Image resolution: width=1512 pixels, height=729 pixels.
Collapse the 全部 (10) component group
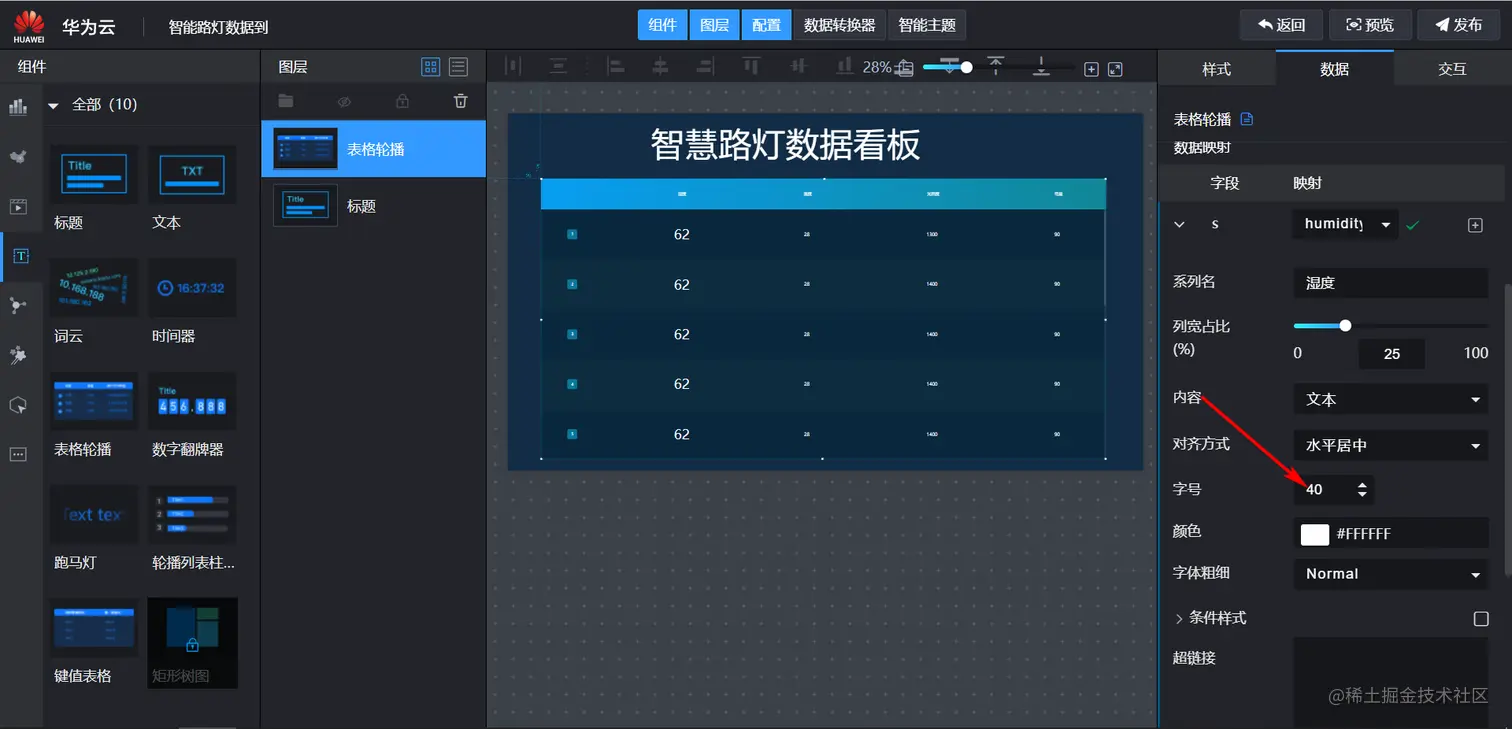click(53, 104)
